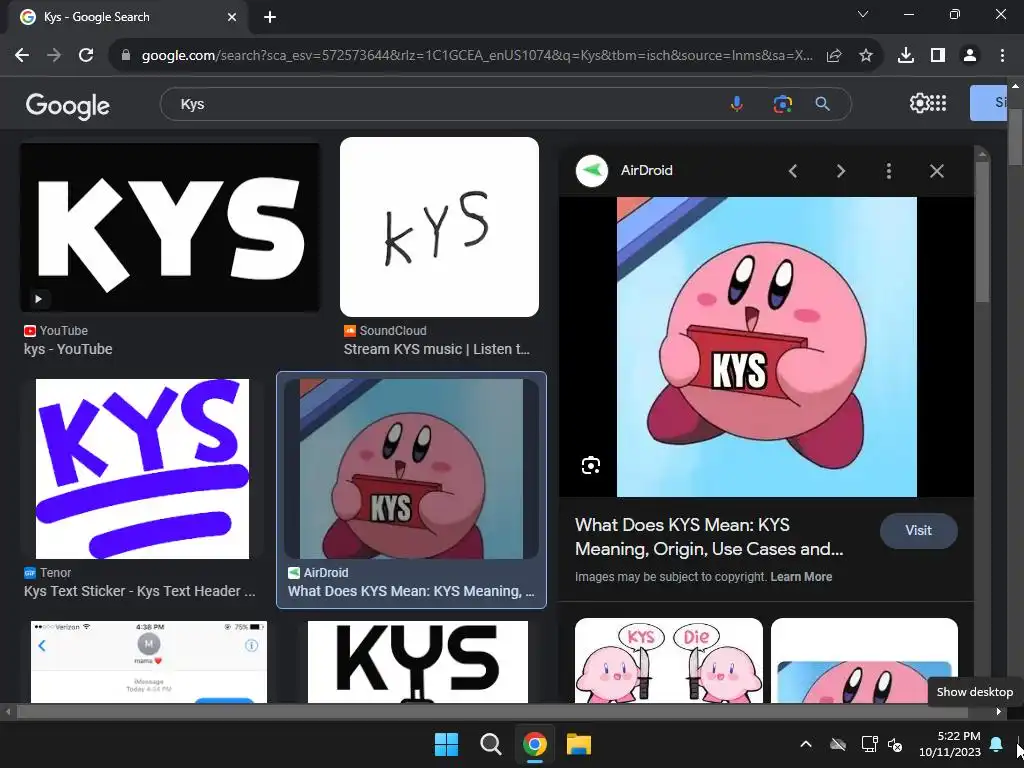Open the Windows Start menu
Image resolution: width=1024 pixels, height=768 pixels.
tap(447, 744)
